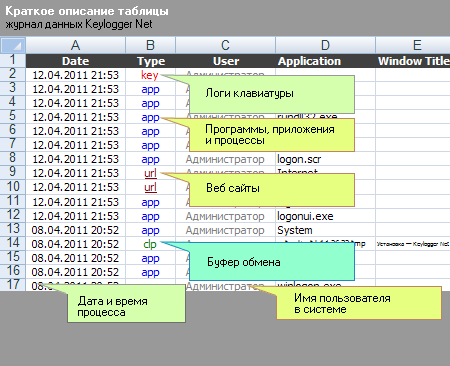The height and width of the screenshot is (366, 450).
Task: Select row 3 header
Action: tap(13, 88)
